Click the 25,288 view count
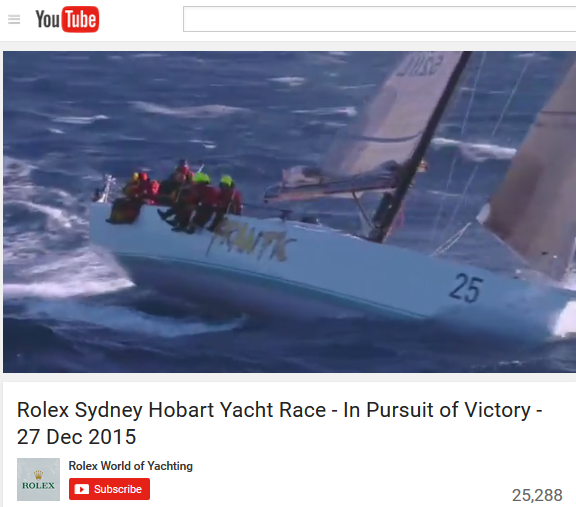 click(537, 495)
